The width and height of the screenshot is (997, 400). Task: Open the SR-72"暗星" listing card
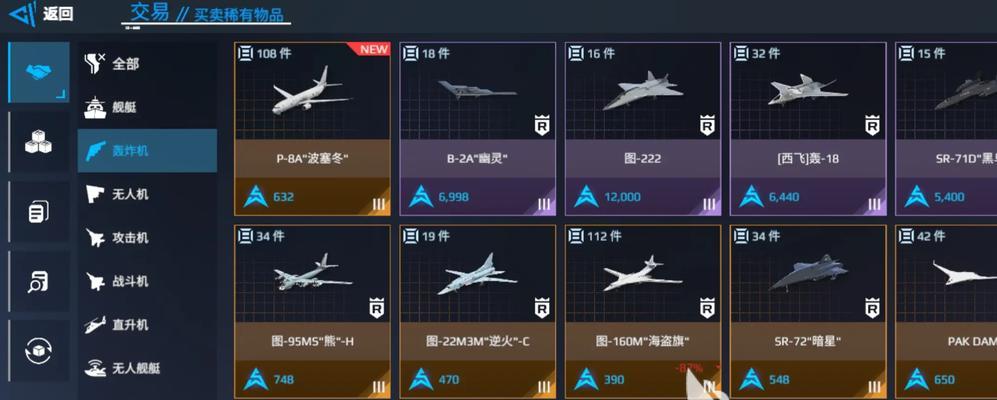[808, 312]
